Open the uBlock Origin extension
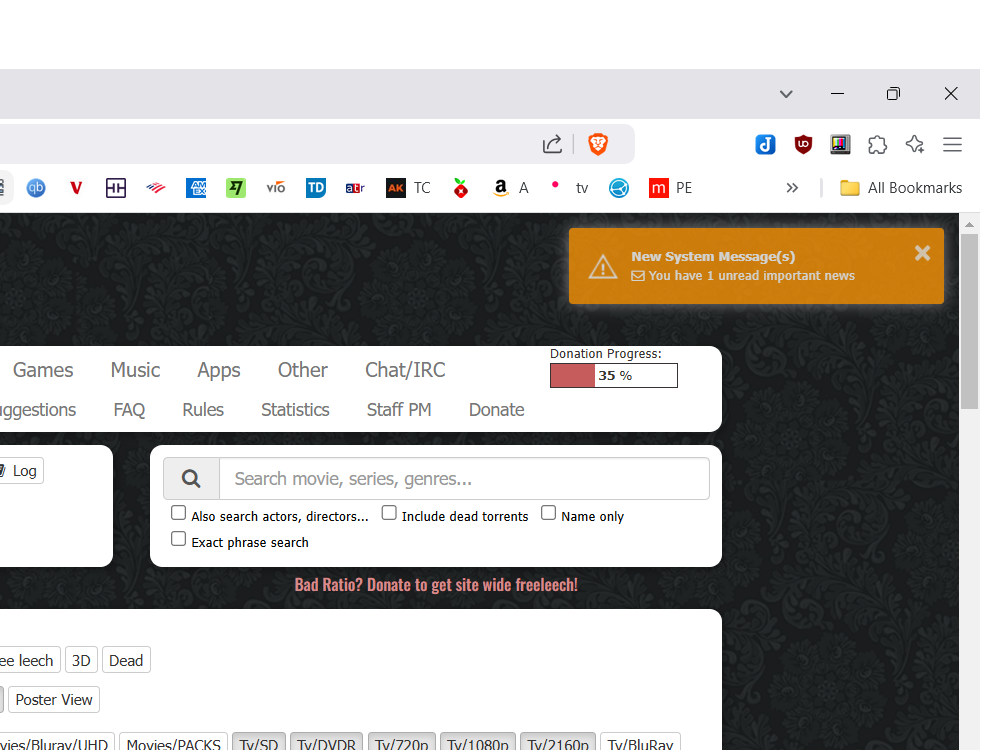This screenshot has height=750, width=1000. click(803, 145)
